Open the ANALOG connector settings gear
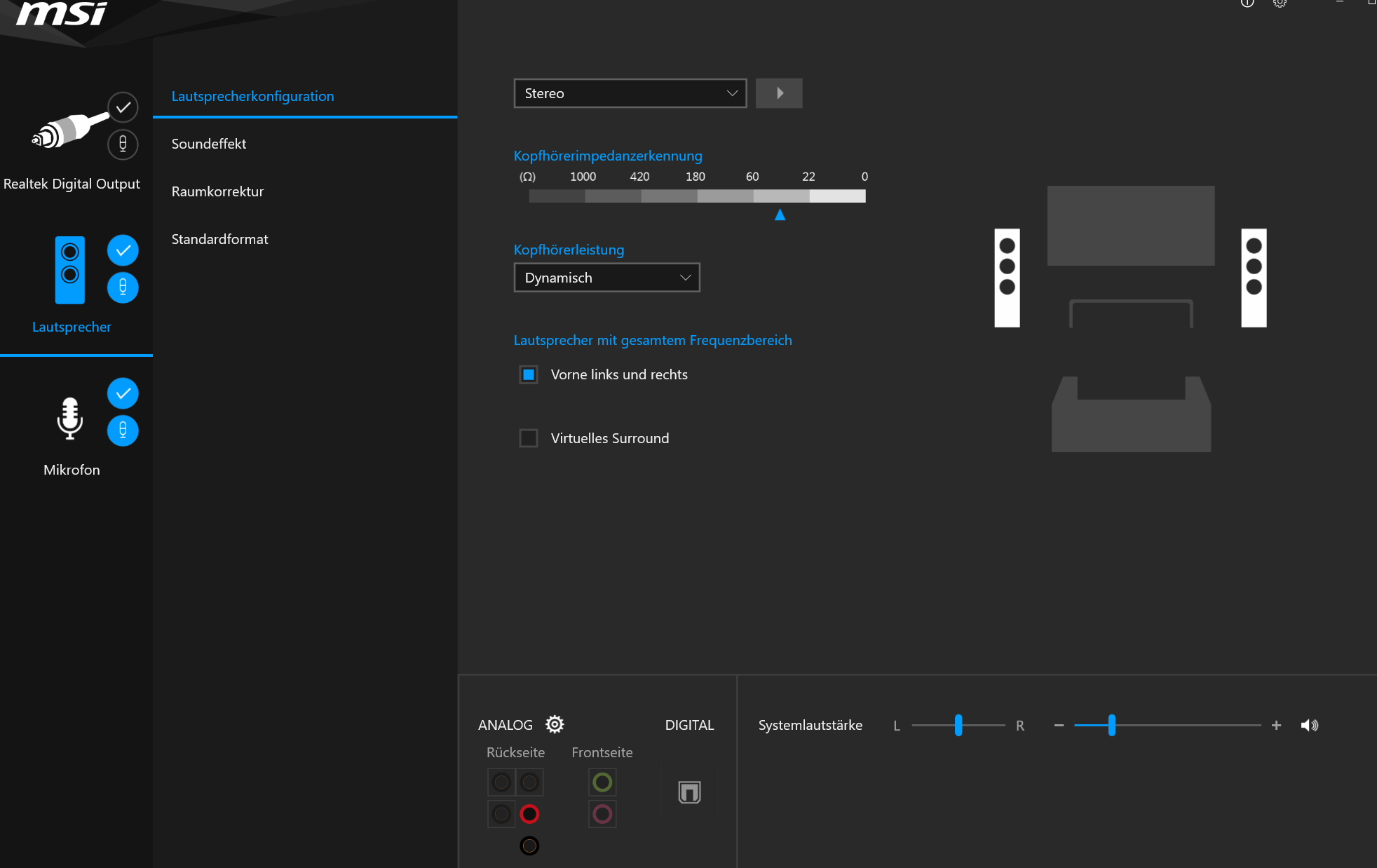Image resolution: width=1377 pixels, height=868 pixels. (x=555, y=724)
